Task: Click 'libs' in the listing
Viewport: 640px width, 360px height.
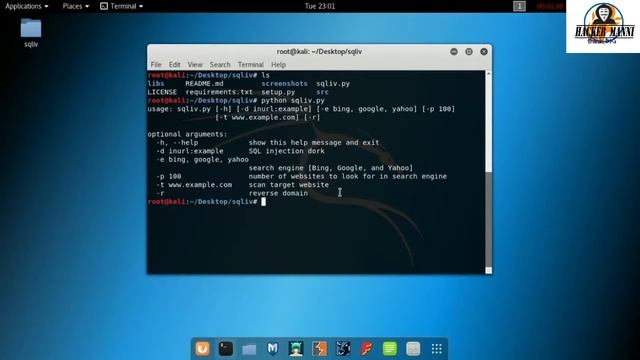Action: point(156,83)
